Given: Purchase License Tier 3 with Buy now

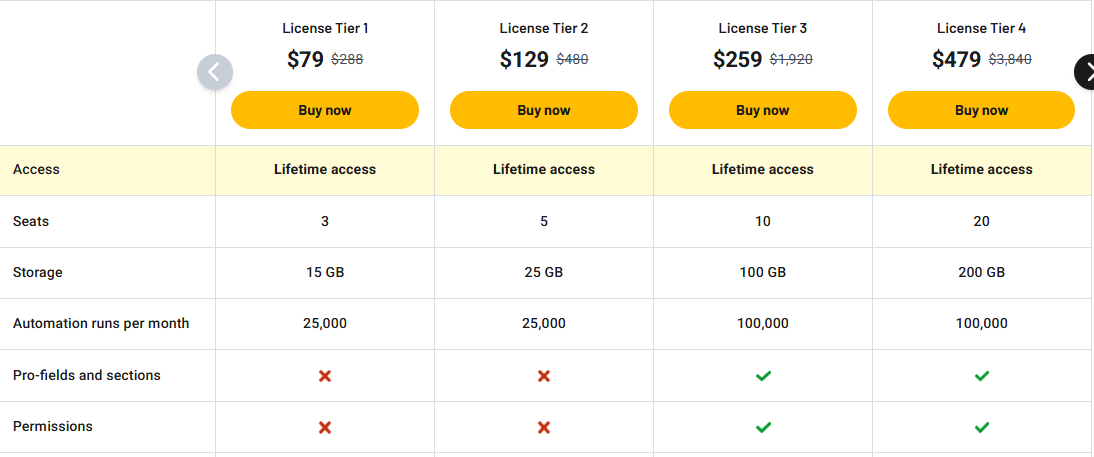Looking at the screenshot, I should click(763, 110).
